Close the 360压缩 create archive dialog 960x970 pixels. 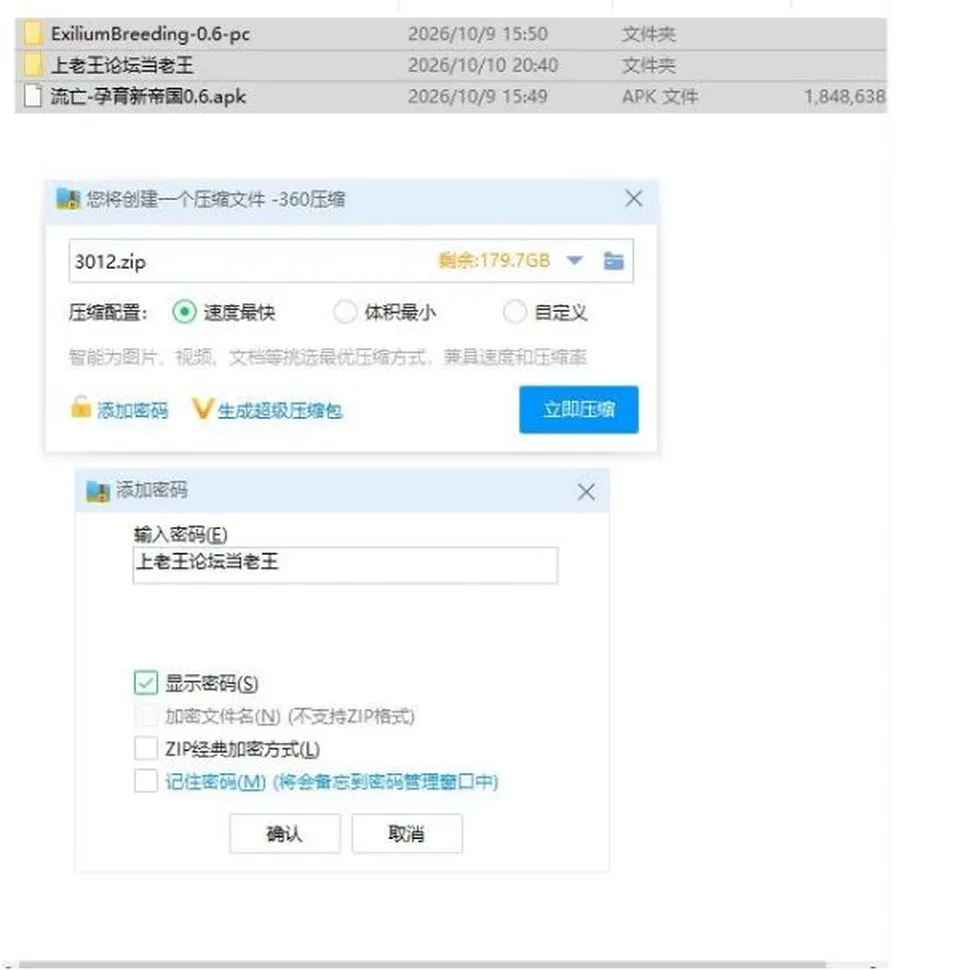[633, 199]
